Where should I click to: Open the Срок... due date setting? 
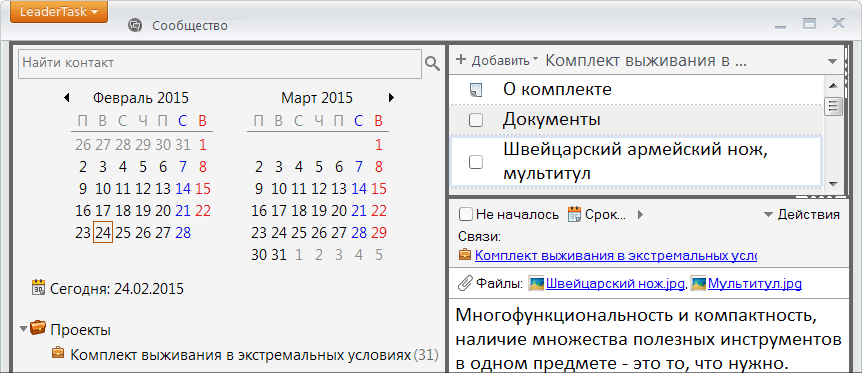pyautogui.click(x=605, y=215)
